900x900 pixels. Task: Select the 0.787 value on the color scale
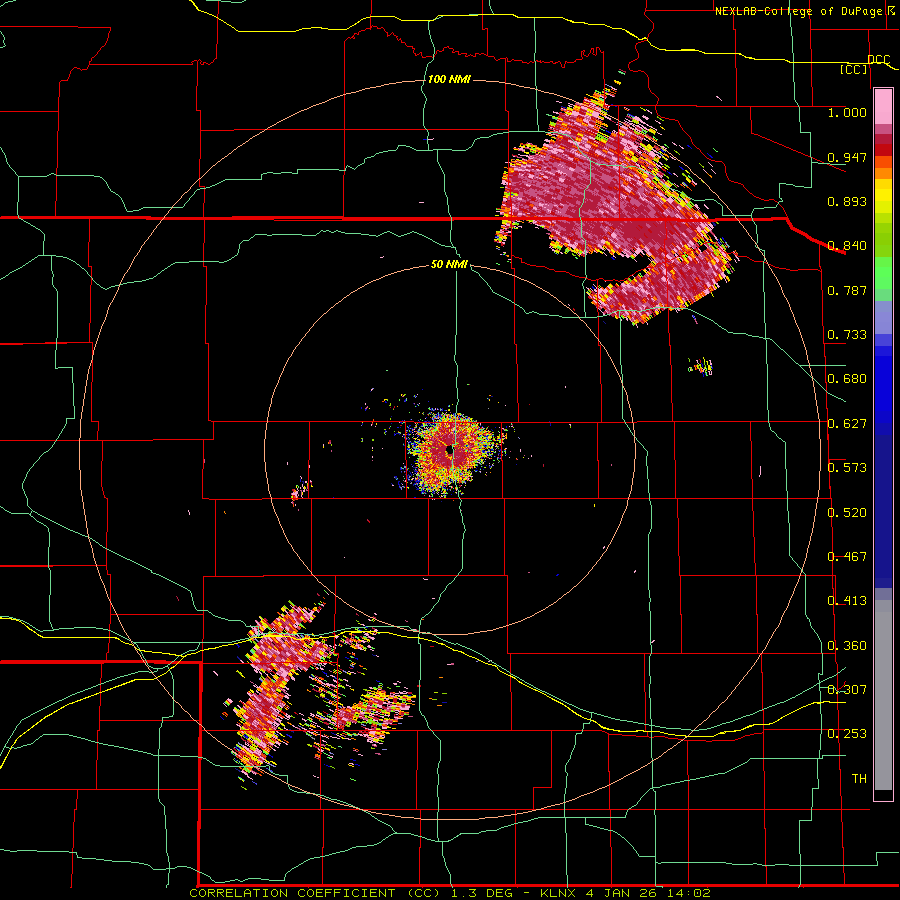(x=847, y=290)
